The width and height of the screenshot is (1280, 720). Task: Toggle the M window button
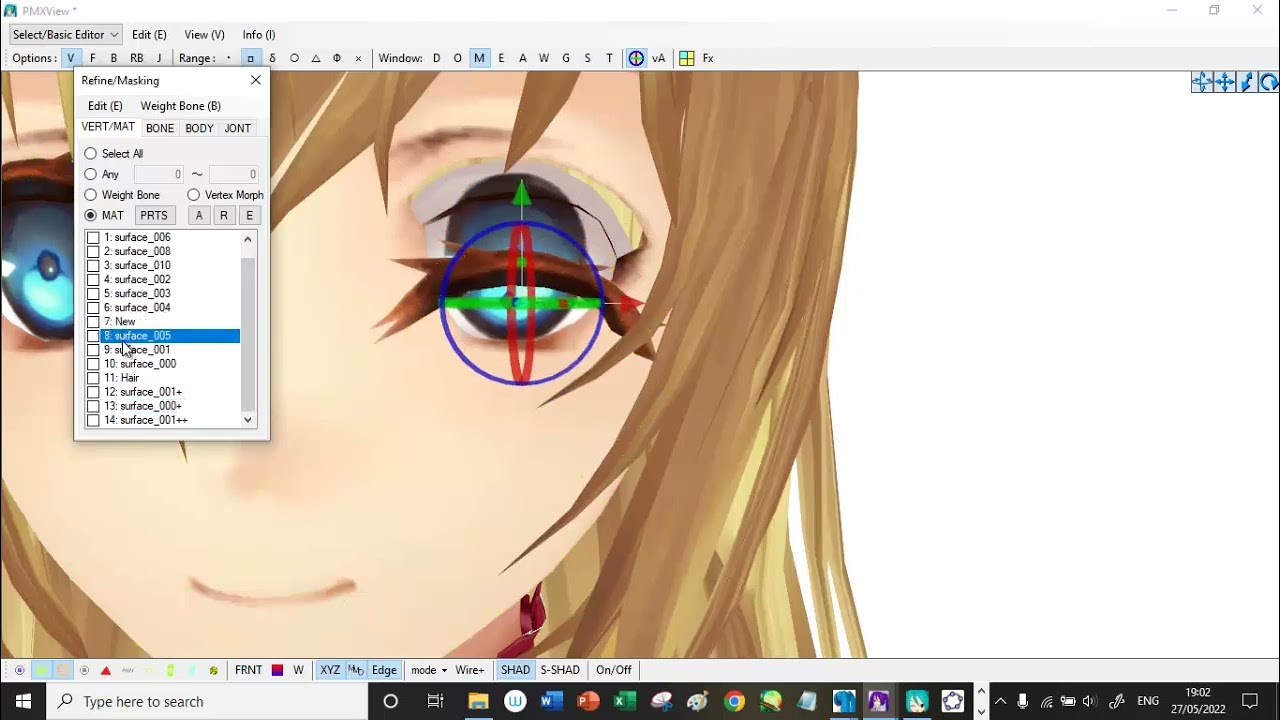pyautogui.click(x=479, y=58)
